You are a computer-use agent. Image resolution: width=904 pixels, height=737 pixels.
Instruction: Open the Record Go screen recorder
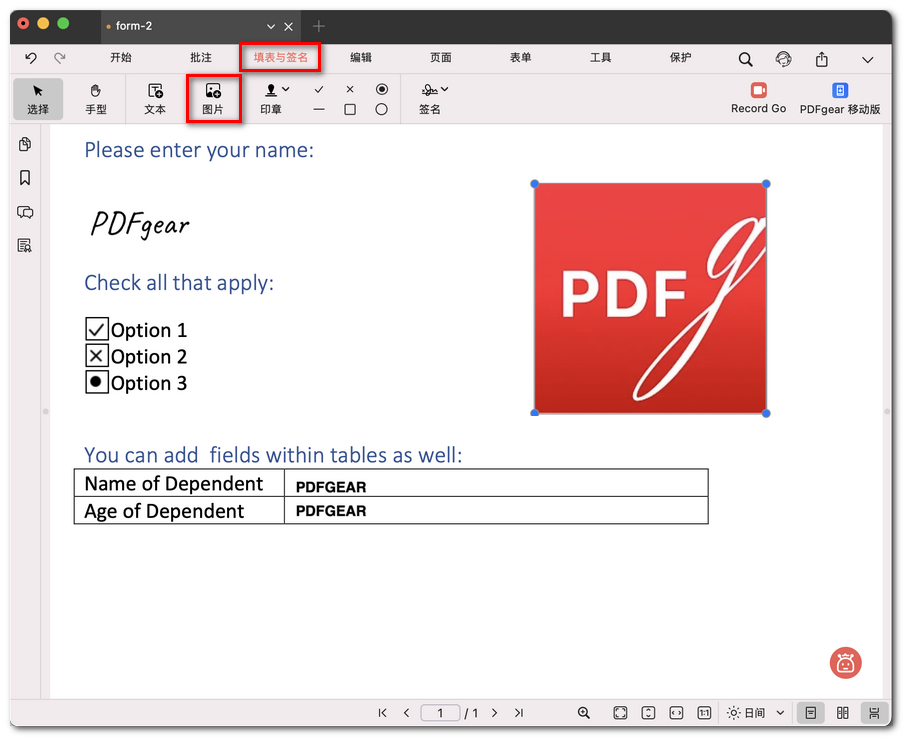(758, 98)
